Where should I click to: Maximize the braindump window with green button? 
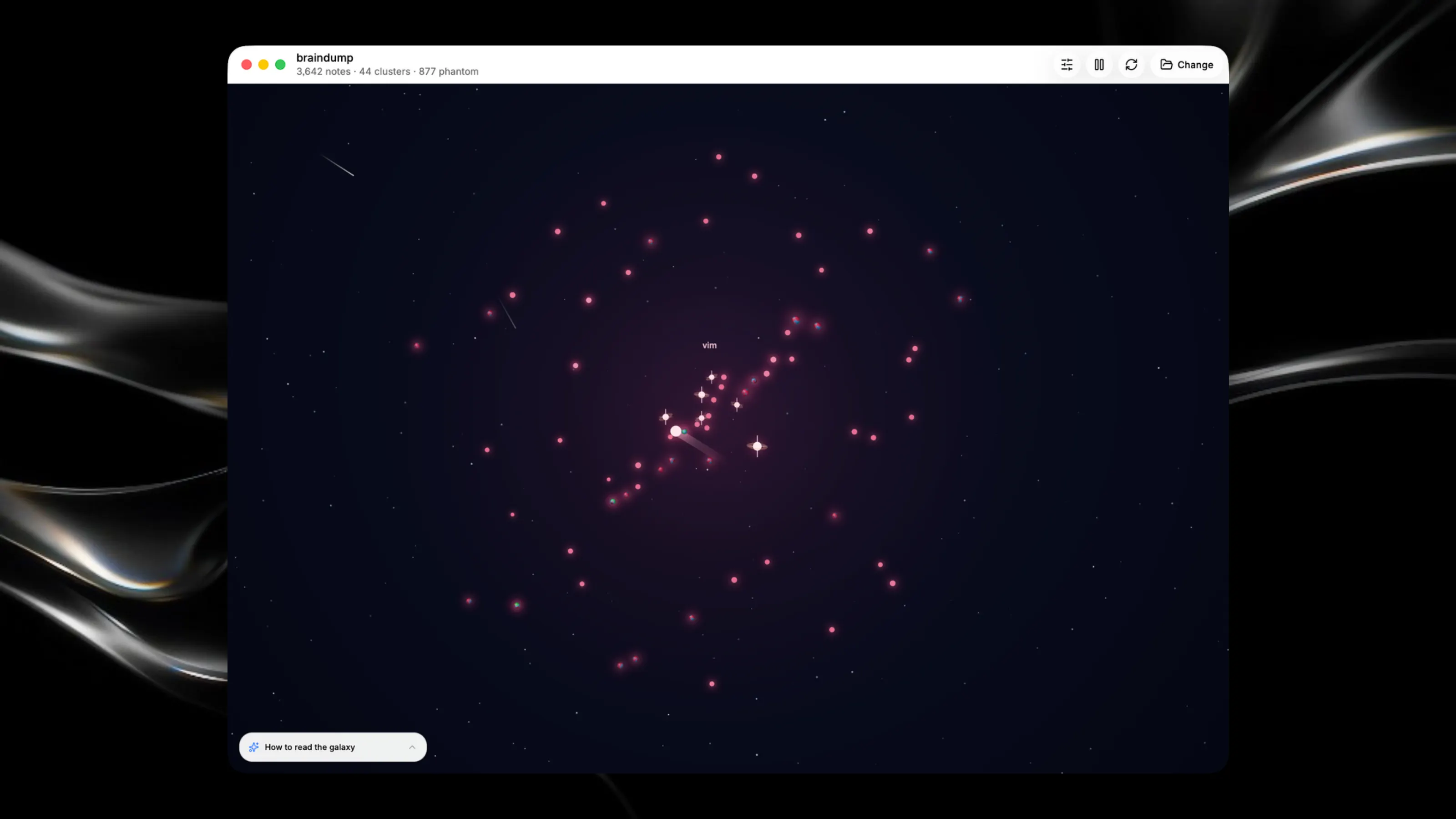point(280,65)
